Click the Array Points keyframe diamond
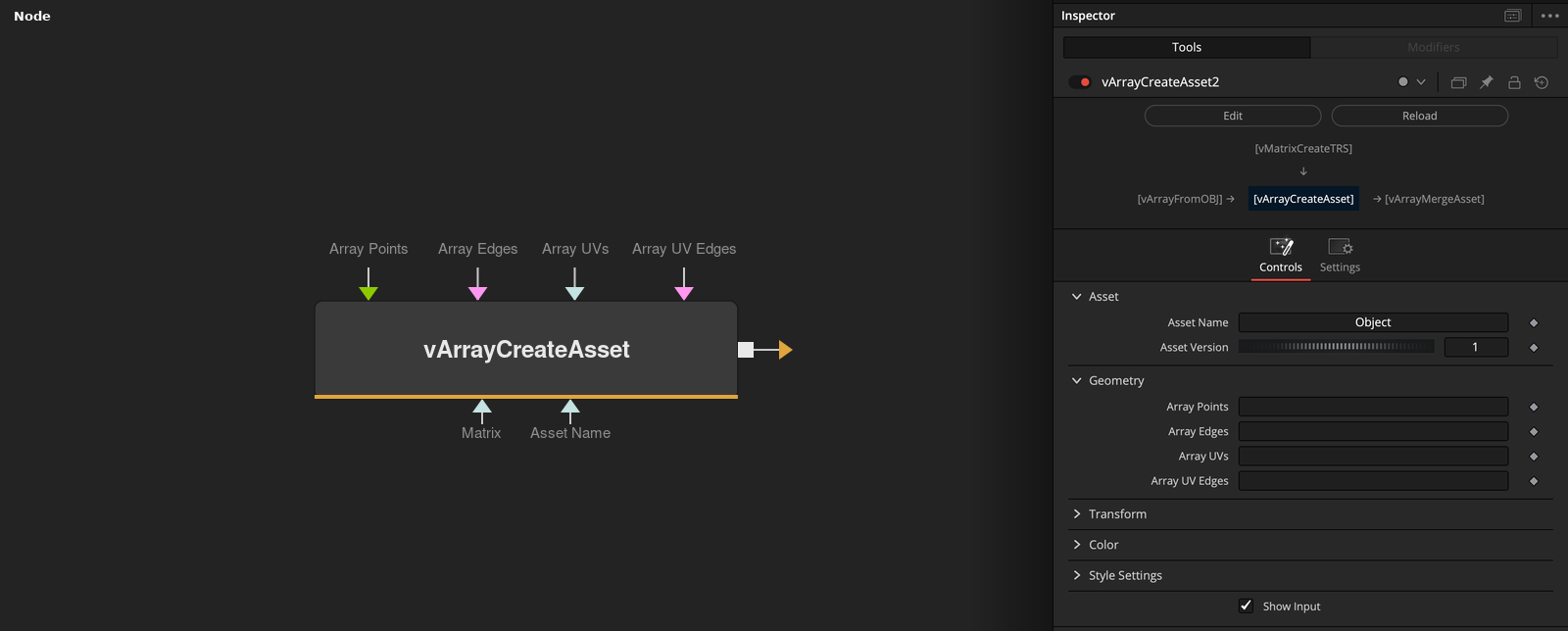This screenshot has height=631, width=1568. [x=1534, y=407]
